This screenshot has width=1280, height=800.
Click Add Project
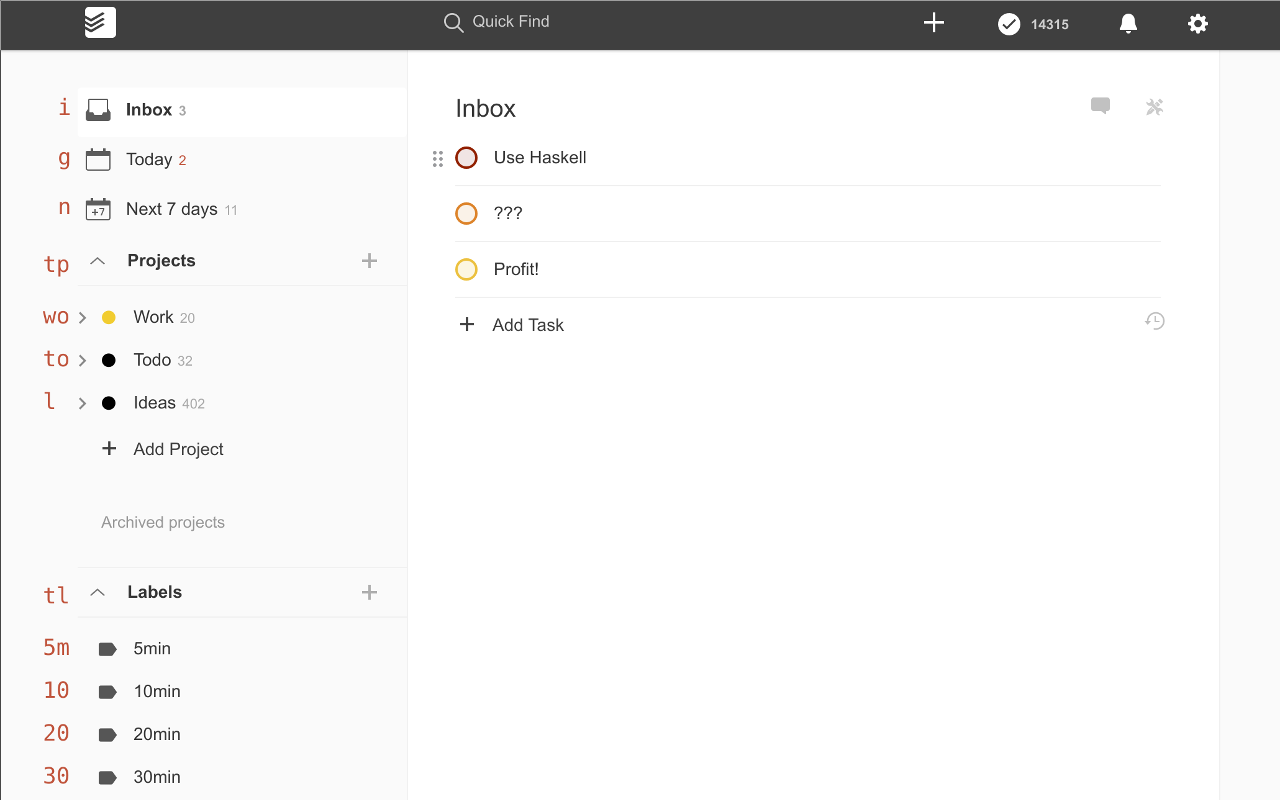[162, 449]
